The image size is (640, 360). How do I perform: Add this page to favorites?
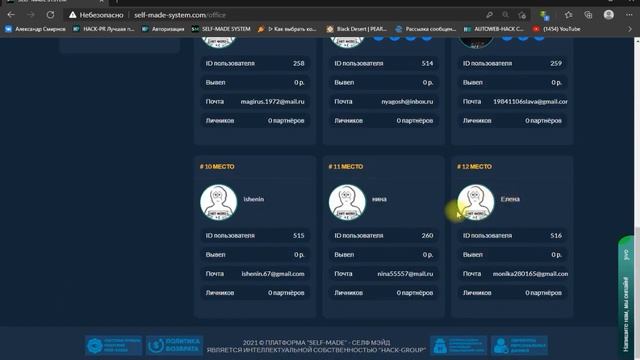[x=522, y=15]
